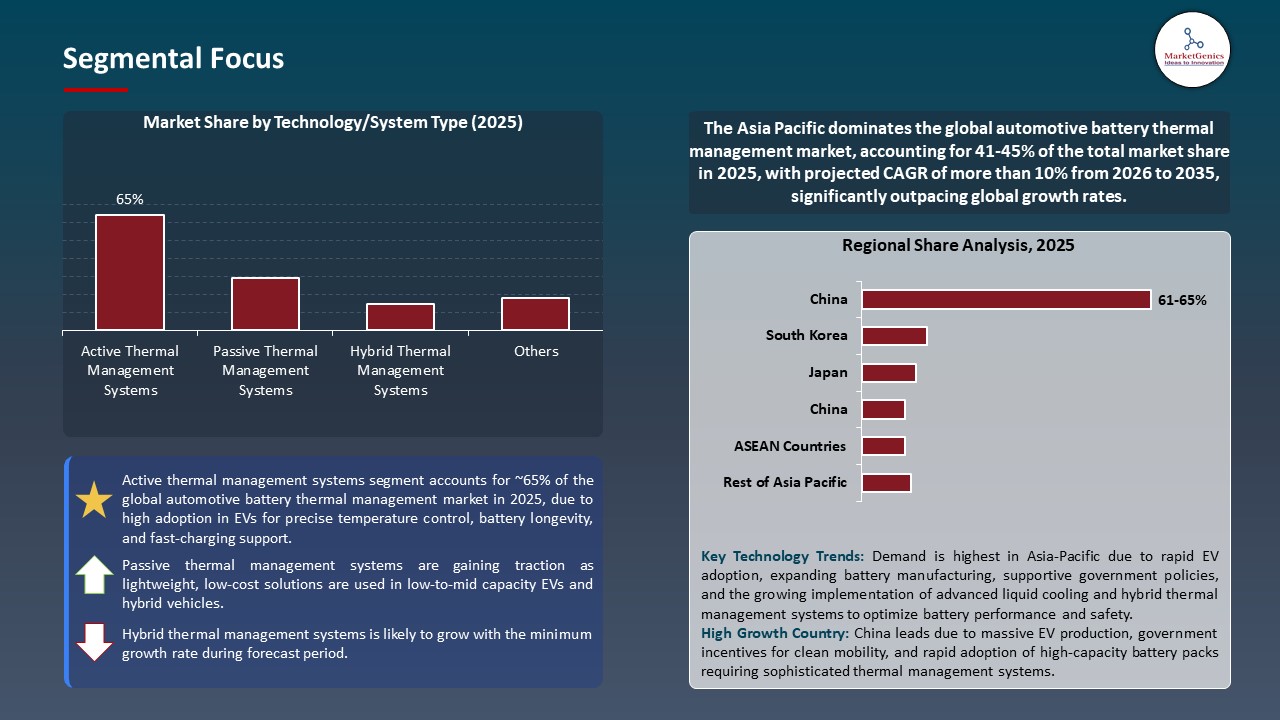This screenshot has height=720, width=1280.
Task: Select the gold star icon beside Active systems text
Action: [x=94, y=499]
